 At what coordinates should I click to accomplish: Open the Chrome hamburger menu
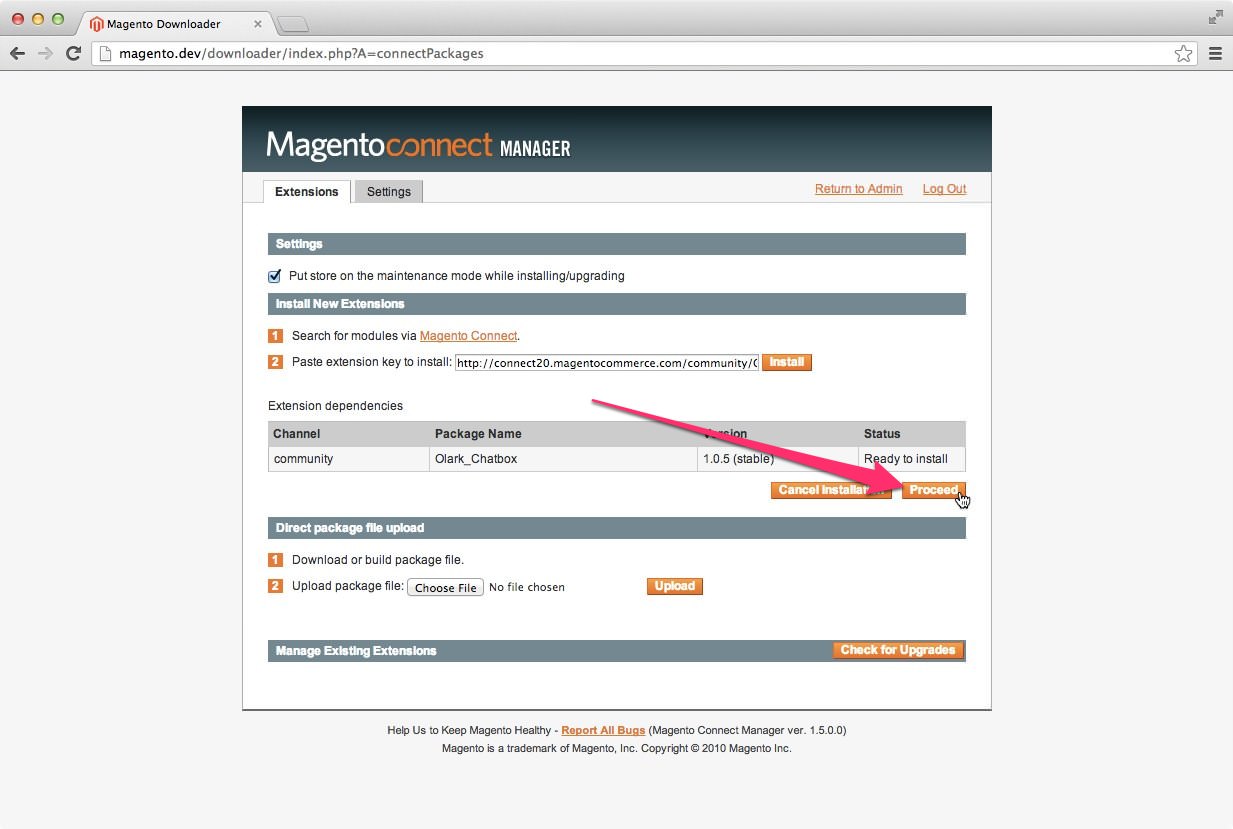pos(1215,54)
